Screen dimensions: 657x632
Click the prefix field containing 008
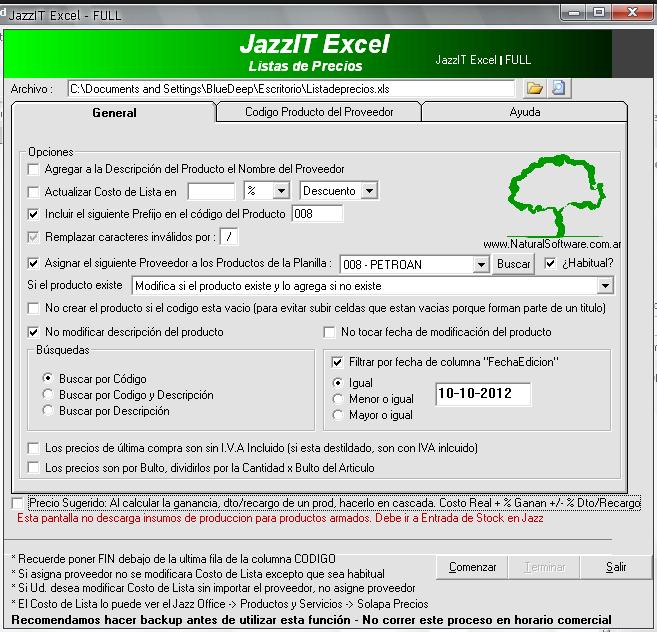point(317,214)
